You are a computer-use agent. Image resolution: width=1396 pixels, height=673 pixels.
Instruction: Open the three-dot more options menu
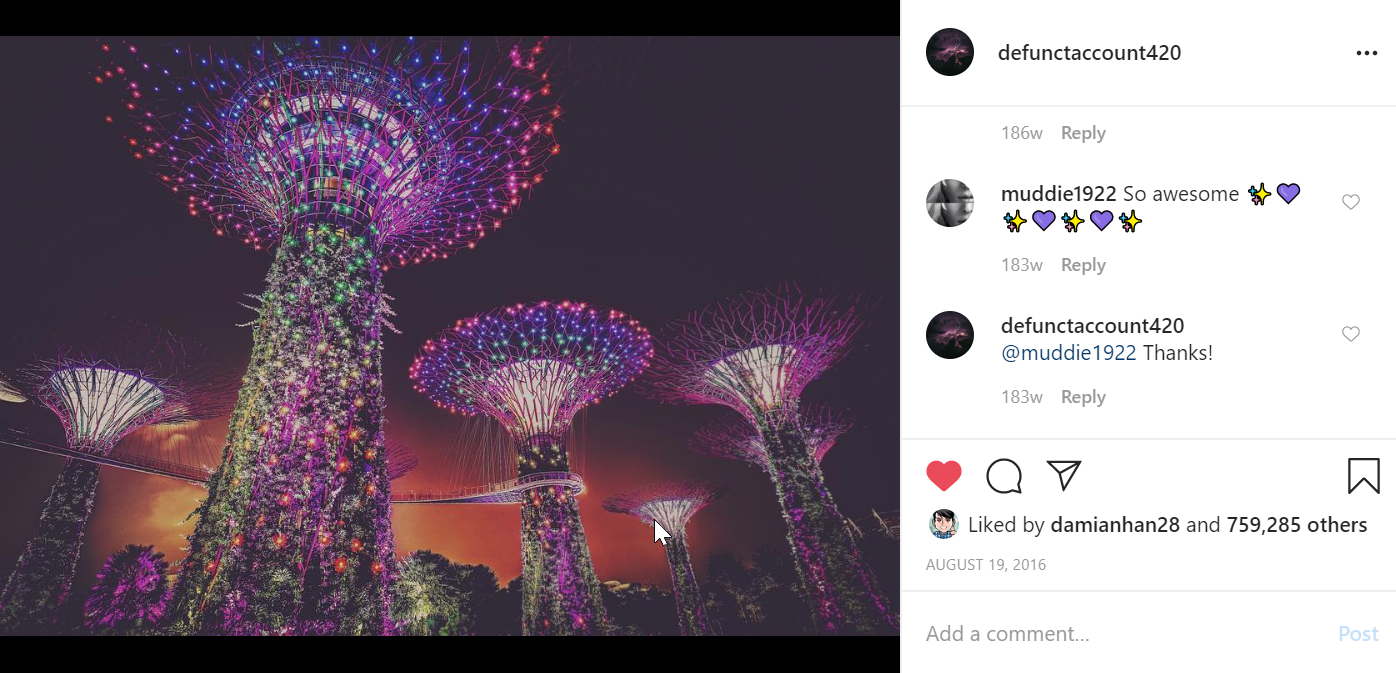[x=1366, y=53]
